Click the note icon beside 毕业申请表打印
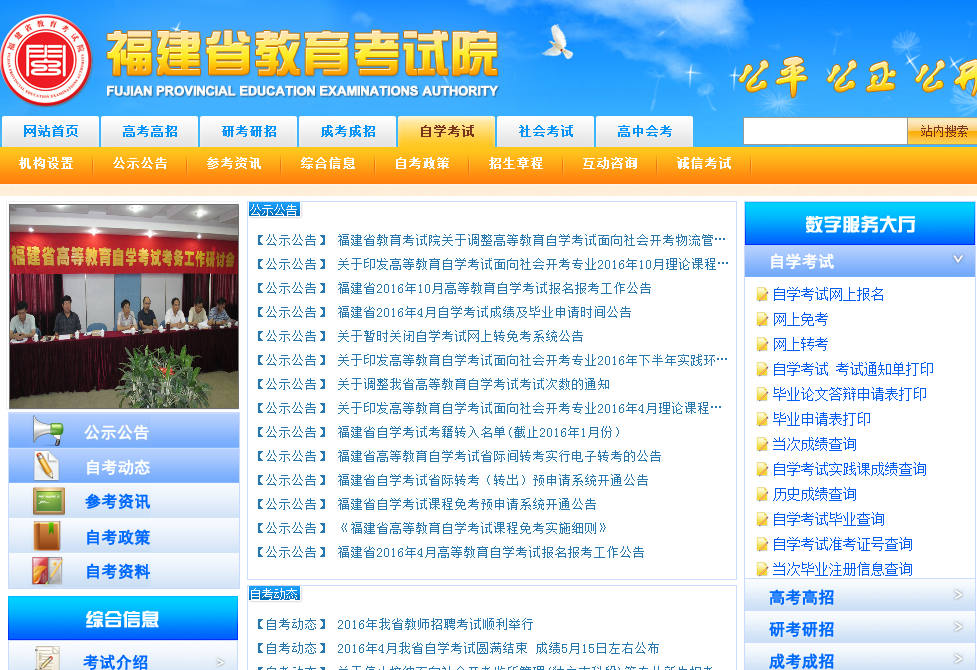The width and height of the screenshot is (977, 670). pyautogui.click(x=761, y=419)
